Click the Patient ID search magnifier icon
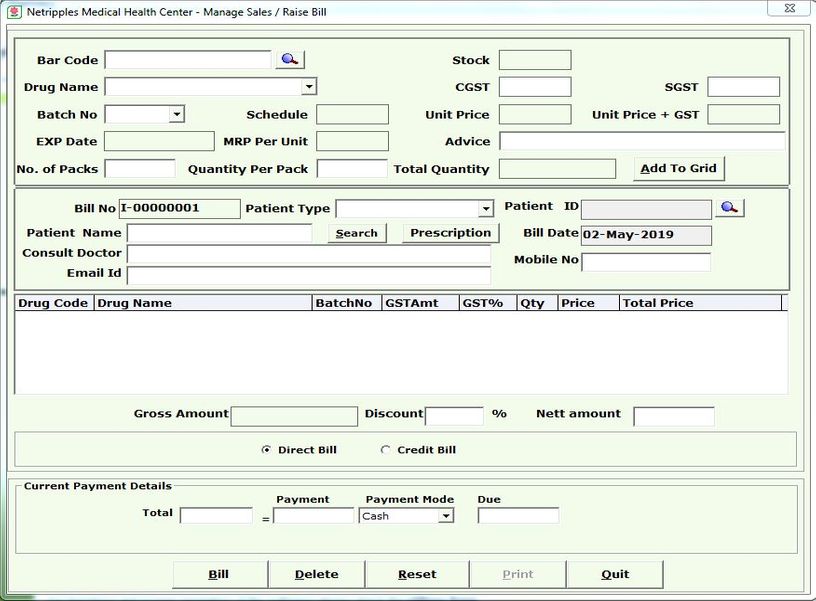This screenshot has height=601, width=816. [x=730, y=208]
